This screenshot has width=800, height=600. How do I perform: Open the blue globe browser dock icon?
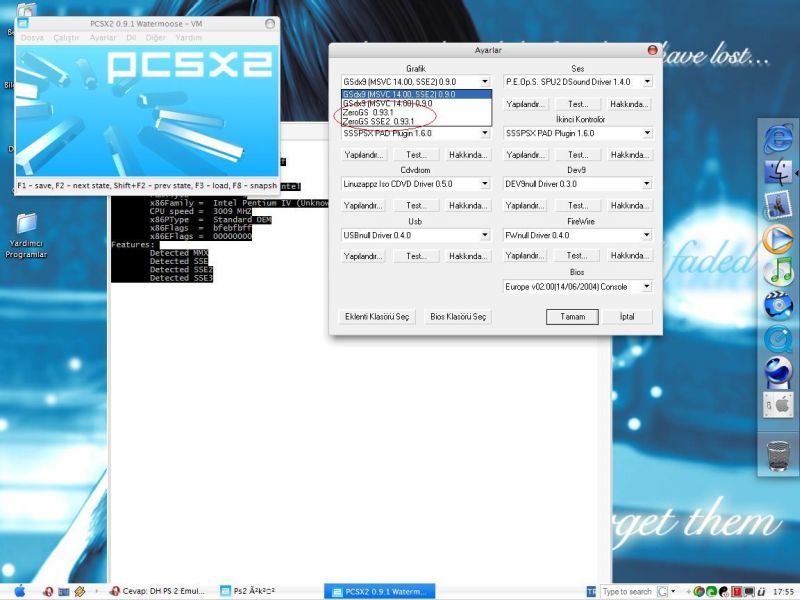[778, 372]
